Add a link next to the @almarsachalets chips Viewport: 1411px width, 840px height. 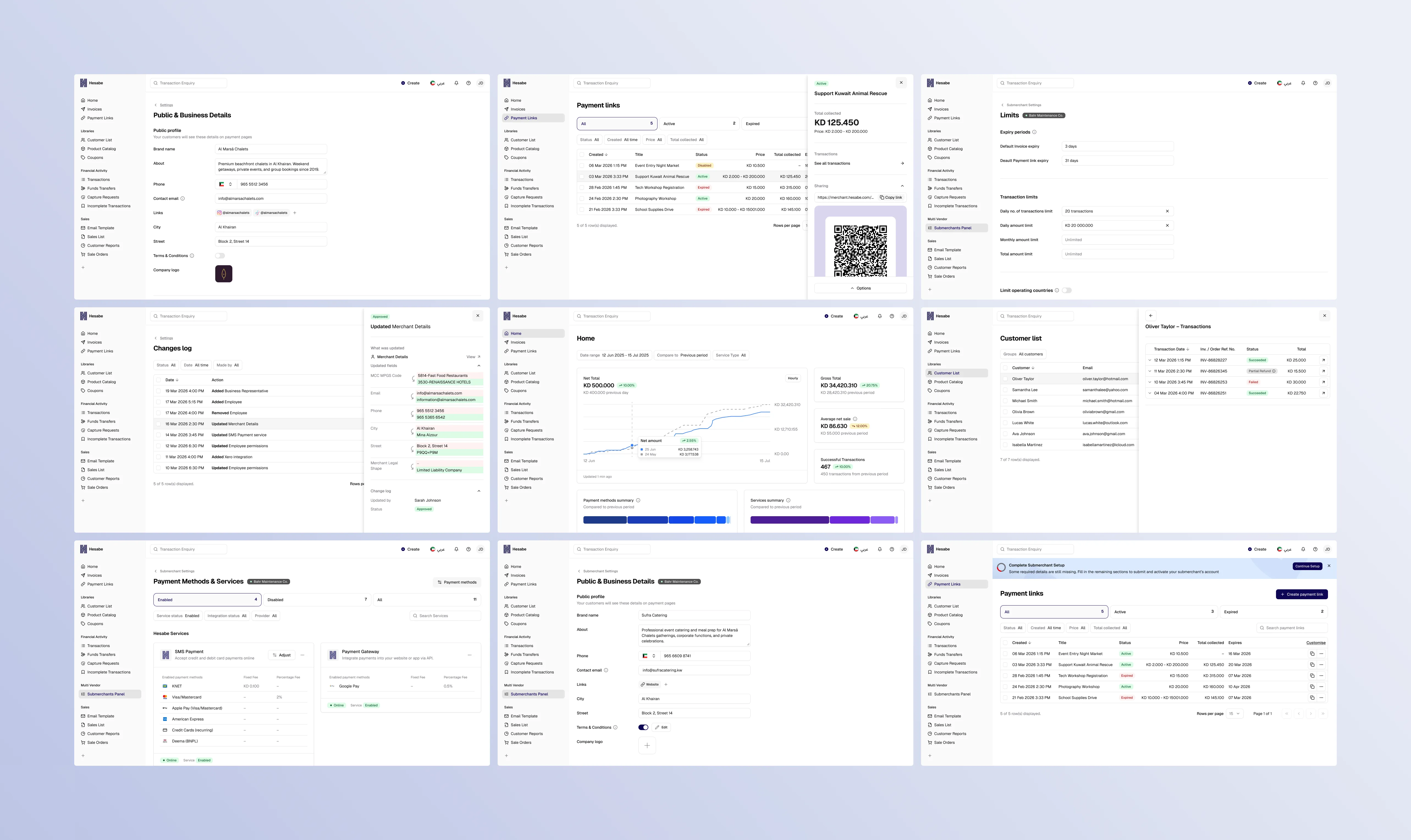point(295,213)
